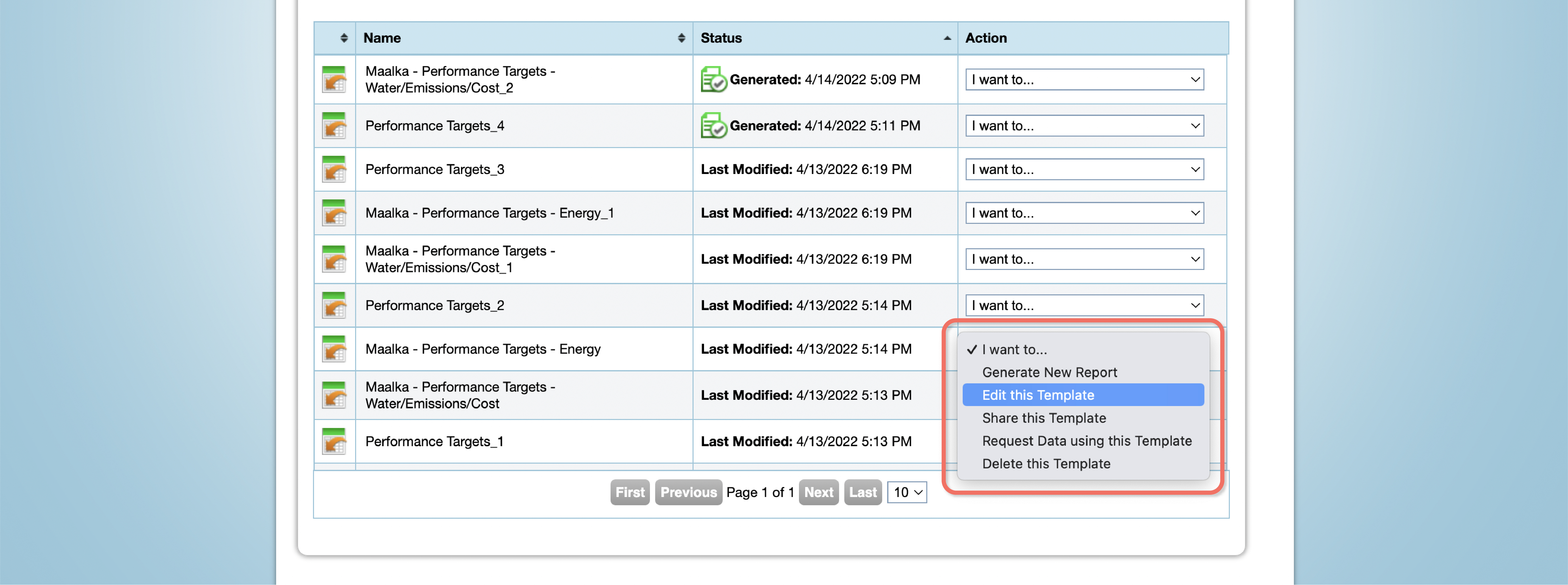Click 'Last Modified' status for Performance Targets_3
Screen dimensions: 1568x585
[806, 170]
